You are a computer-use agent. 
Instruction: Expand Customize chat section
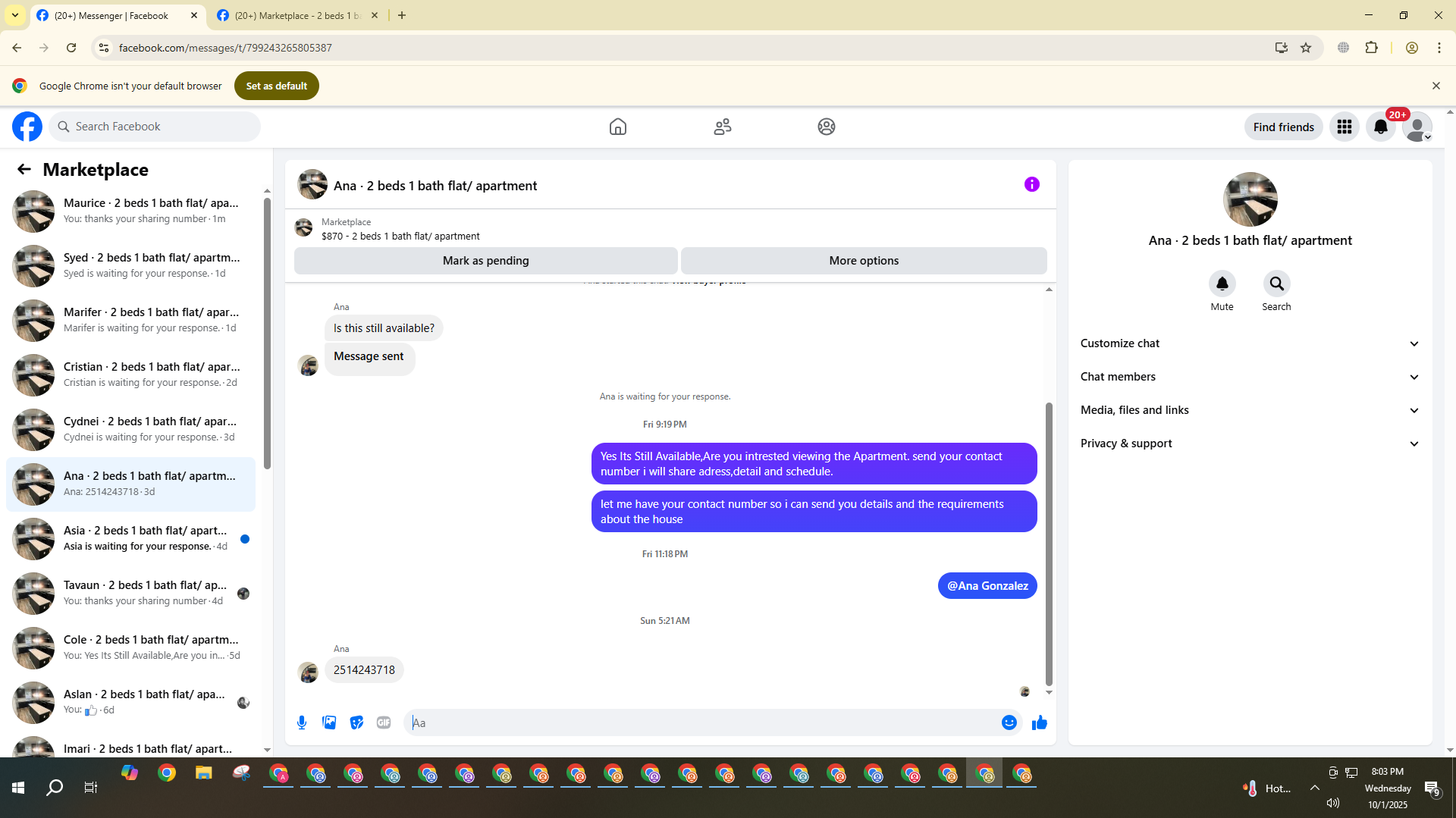(1250, 343)
